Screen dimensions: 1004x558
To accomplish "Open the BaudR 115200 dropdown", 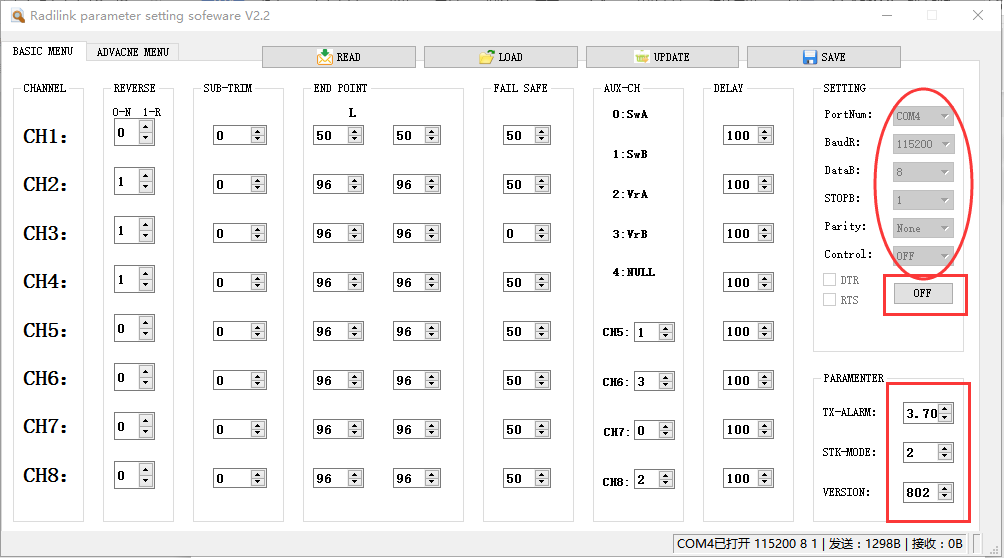I will click(923, 144).
